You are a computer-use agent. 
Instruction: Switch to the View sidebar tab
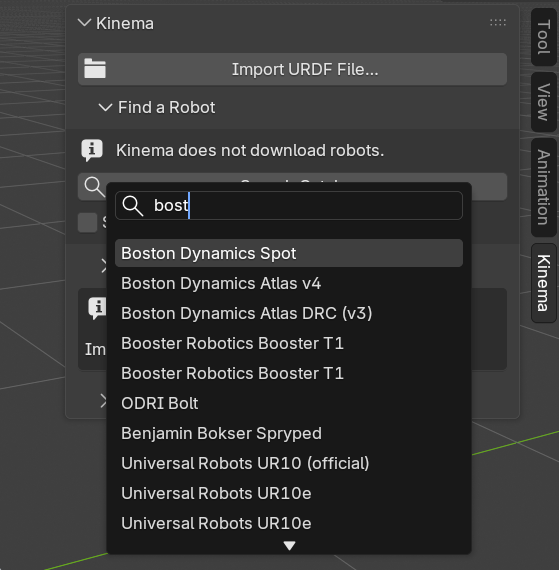pos(543,102)
